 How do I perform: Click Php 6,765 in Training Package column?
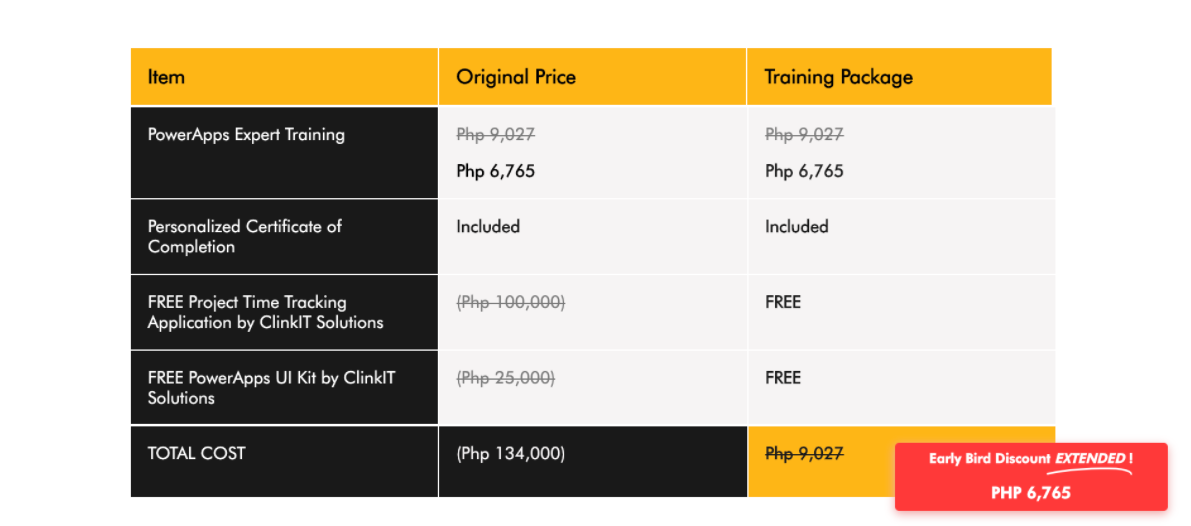pos(804,172)
